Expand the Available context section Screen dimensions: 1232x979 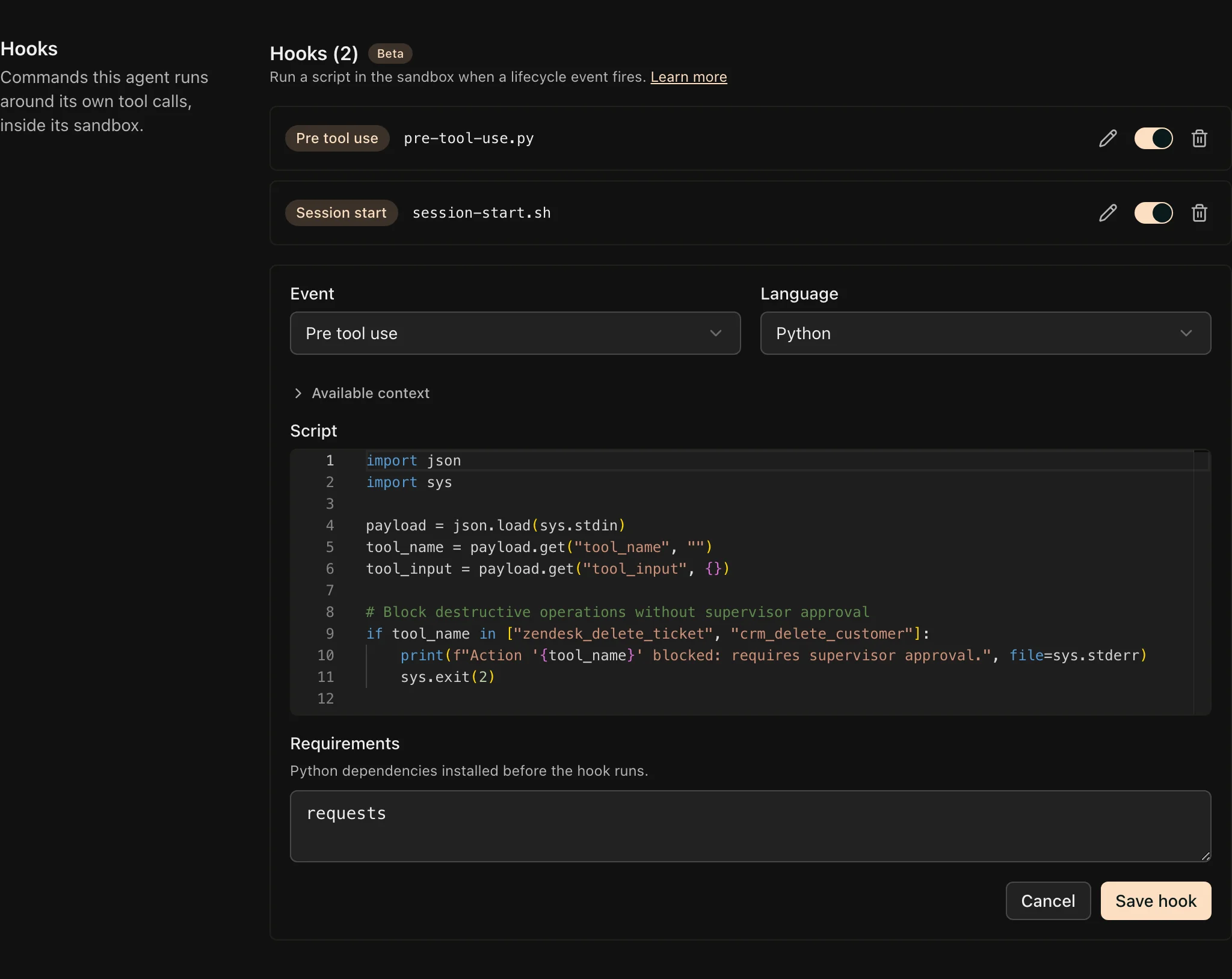361,393
